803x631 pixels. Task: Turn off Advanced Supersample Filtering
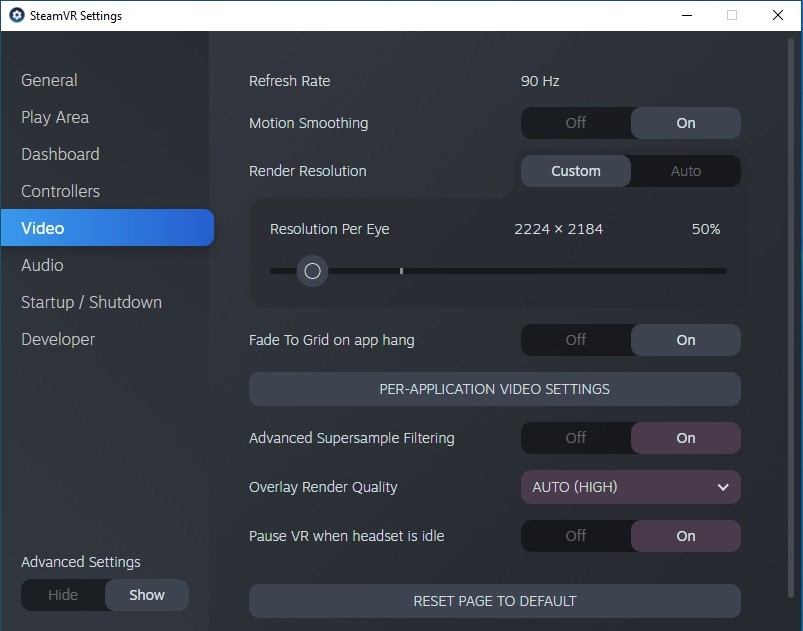pos(576,438)
